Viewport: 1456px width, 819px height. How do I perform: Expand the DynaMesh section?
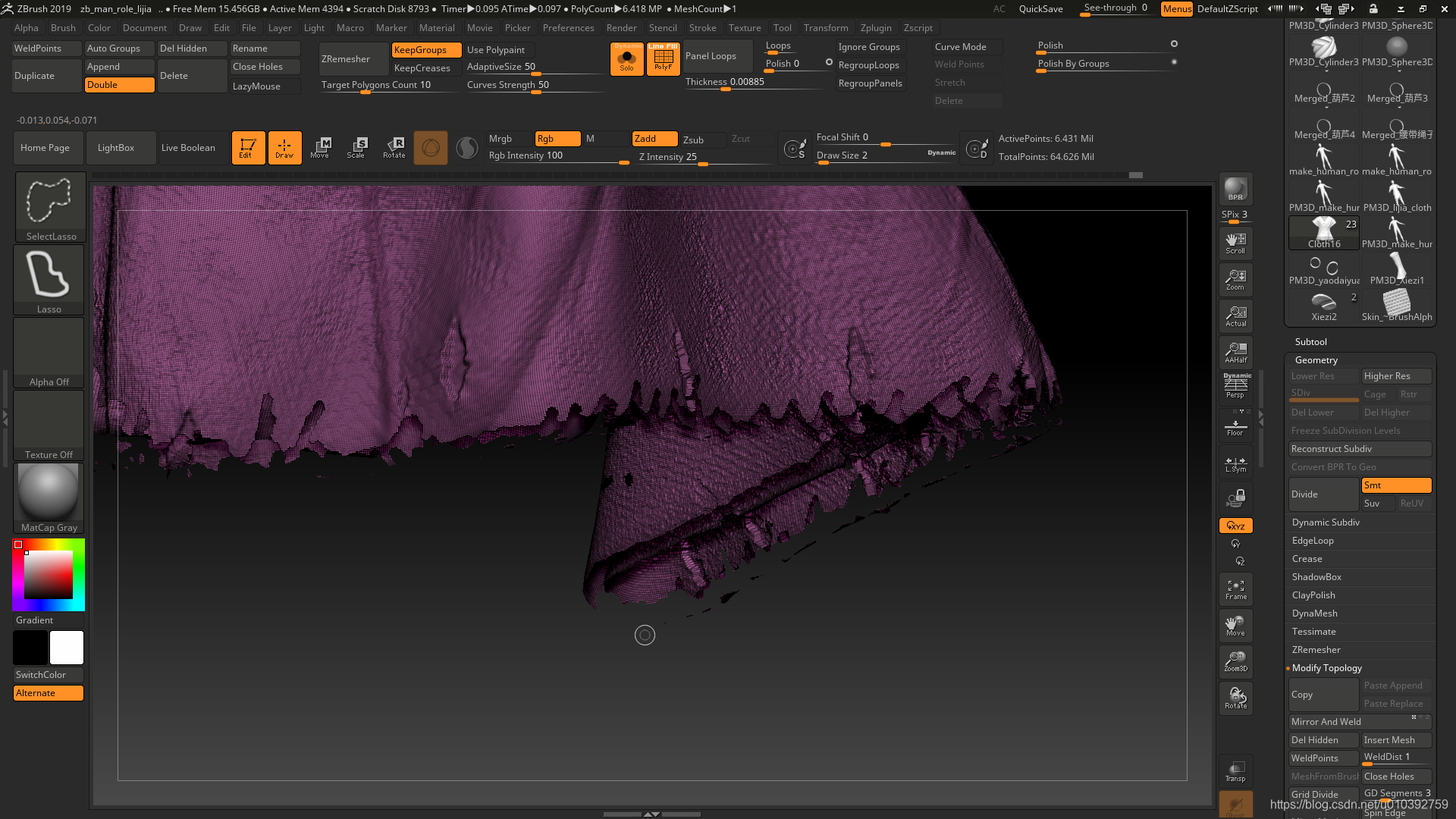[1314, 613]
